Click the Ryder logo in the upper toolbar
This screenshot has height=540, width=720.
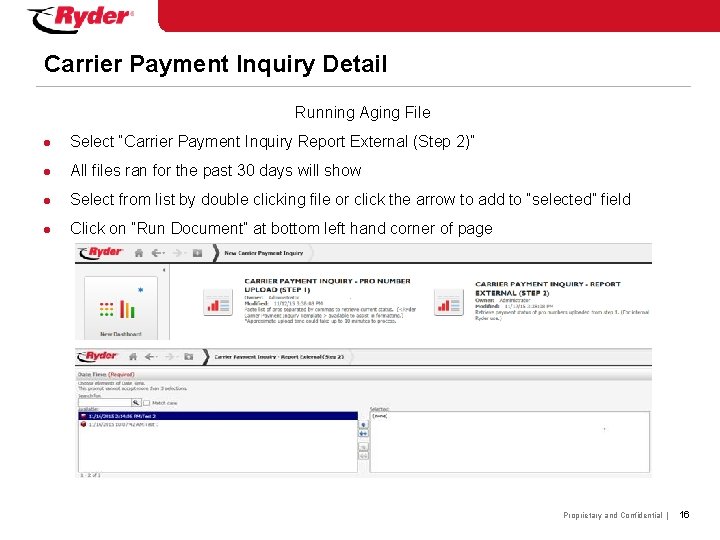[100, 253]
